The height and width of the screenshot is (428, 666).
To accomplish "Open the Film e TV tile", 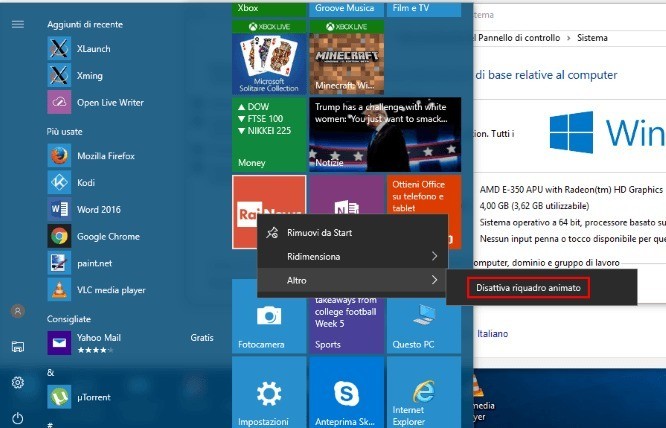I will pos(424,9).
